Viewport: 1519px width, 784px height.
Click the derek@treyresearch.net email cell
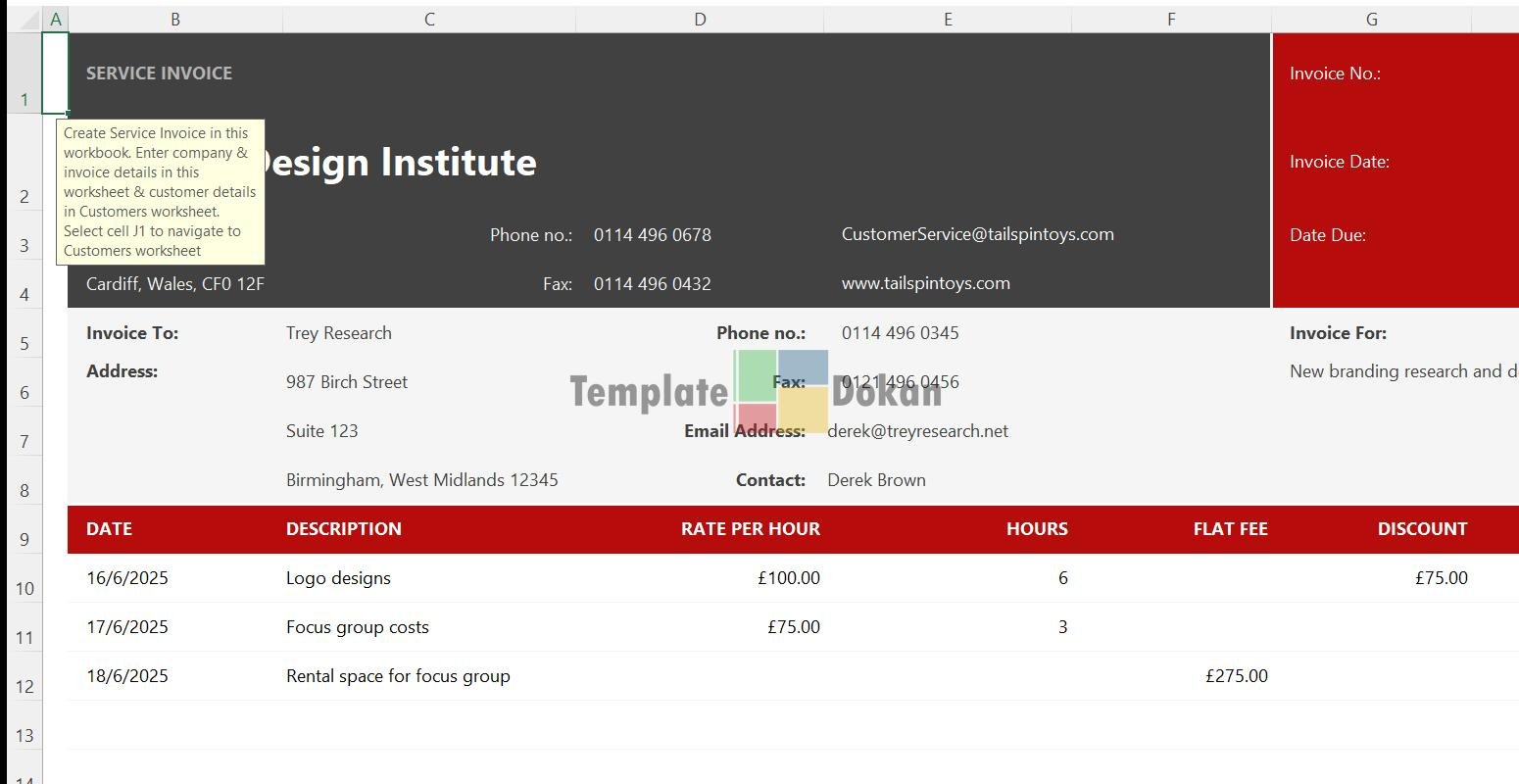point(917,431)
